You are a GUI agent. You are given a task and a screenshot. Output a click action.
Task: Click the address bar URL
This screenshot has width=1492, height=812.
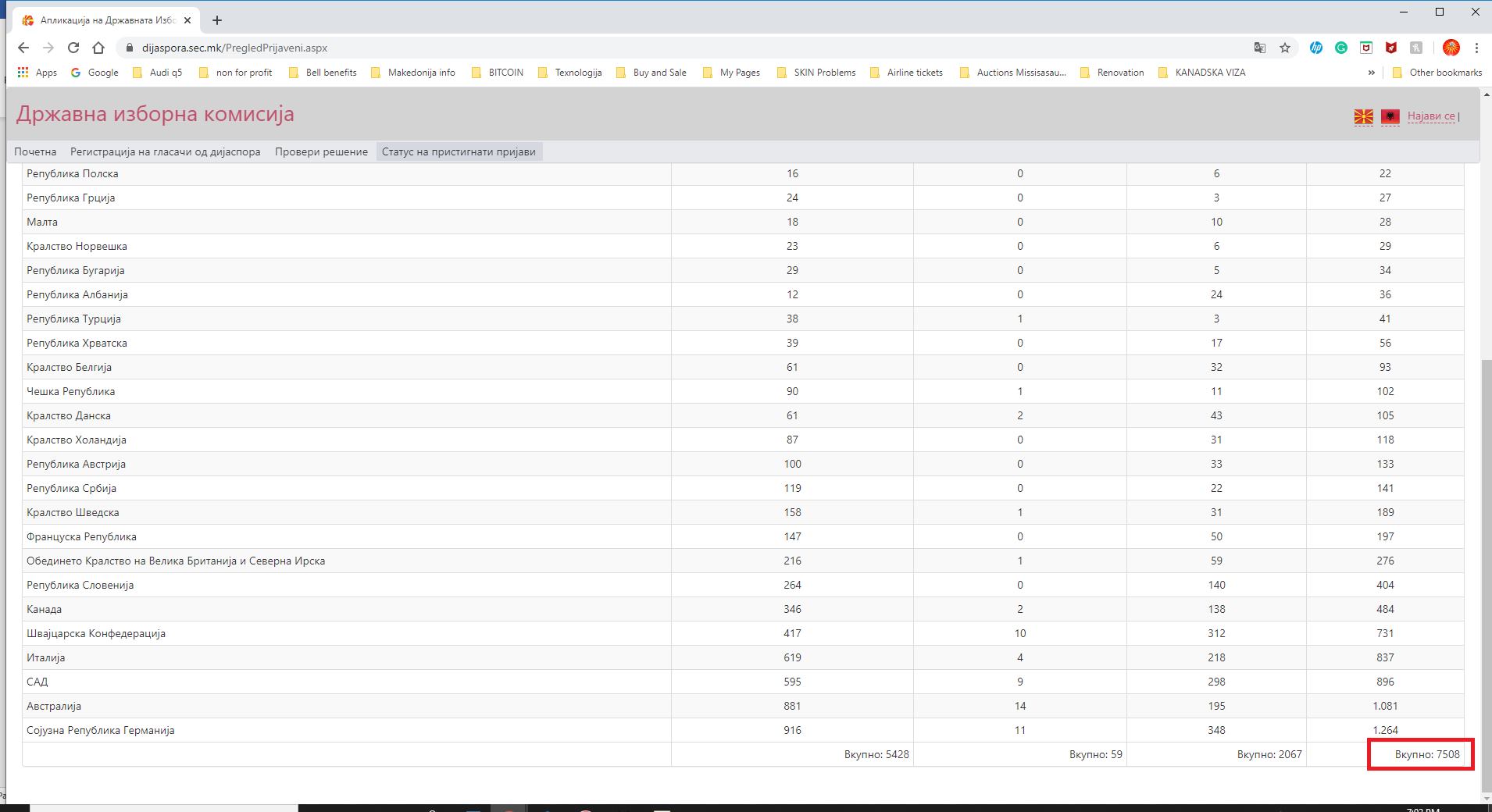pyautogui.click(x=234, y=48)
